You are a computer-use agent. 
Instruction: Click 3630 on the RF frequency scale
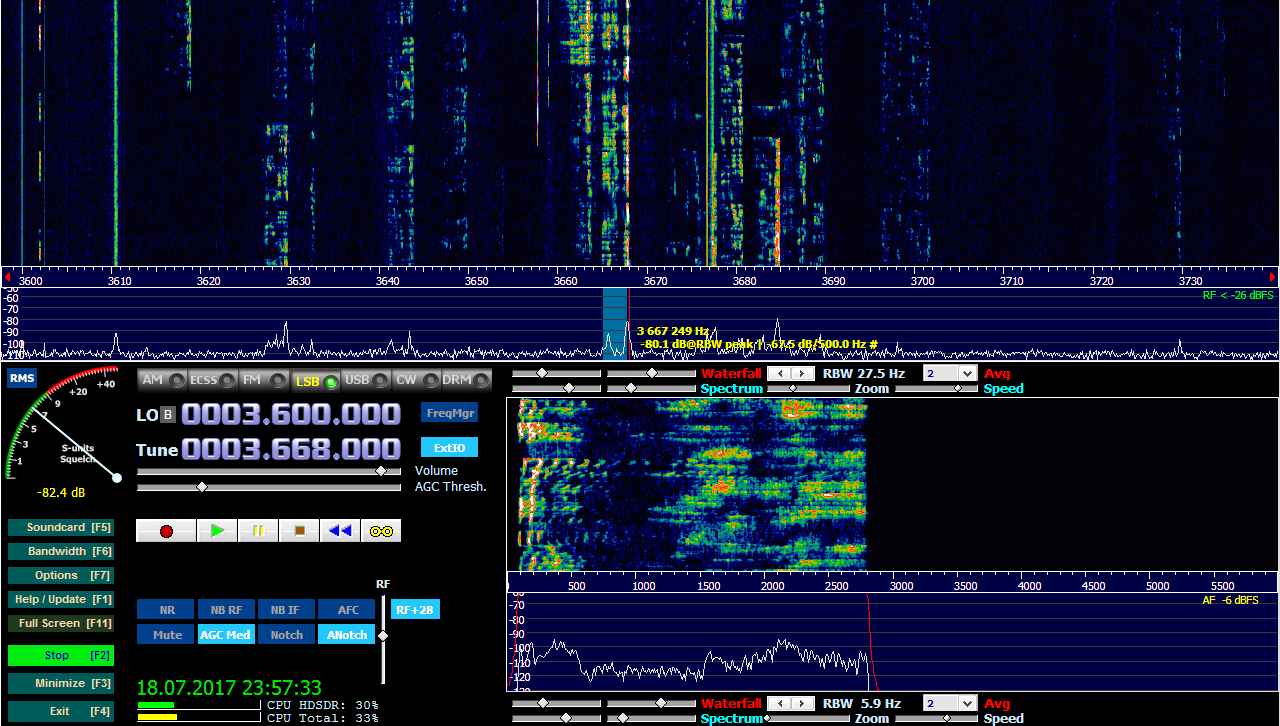coord(298,282)
